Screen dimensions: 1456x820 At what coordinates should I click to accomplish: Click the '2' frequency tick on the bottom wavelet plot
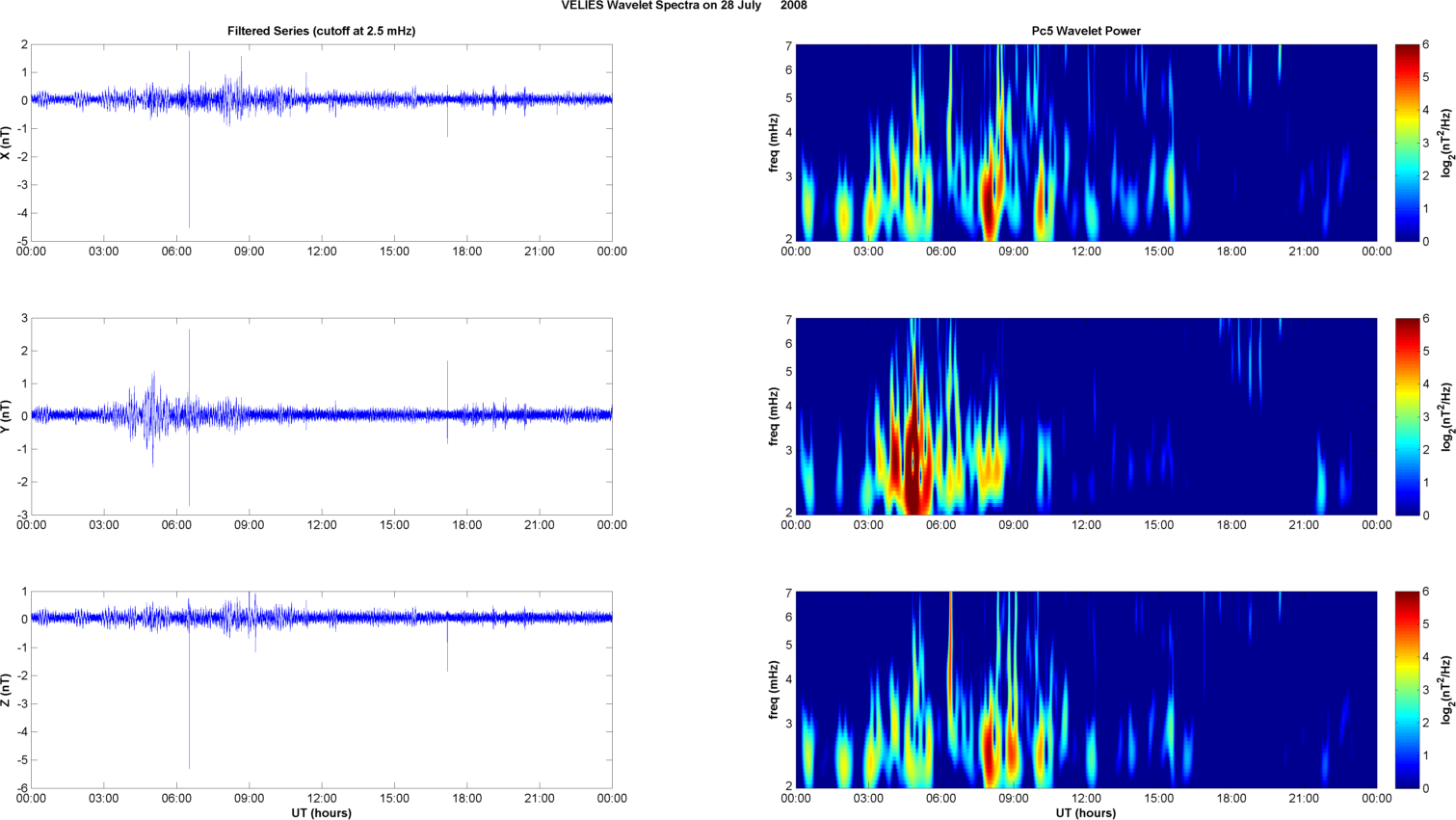coord(788,786)
